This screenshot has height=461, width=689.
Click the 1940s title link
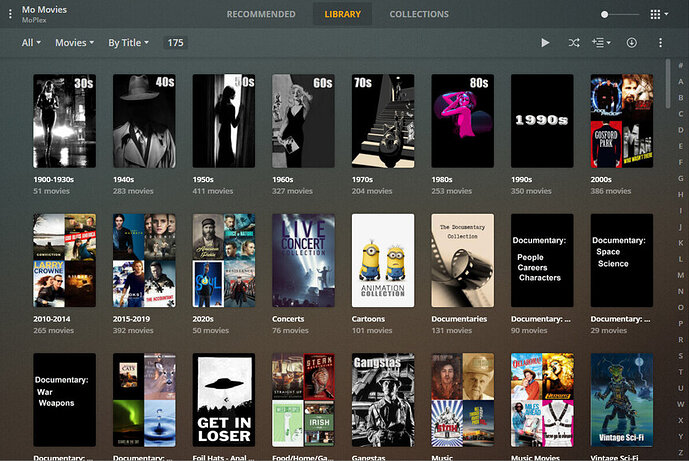pyautogui.click(x=123, y=179)
